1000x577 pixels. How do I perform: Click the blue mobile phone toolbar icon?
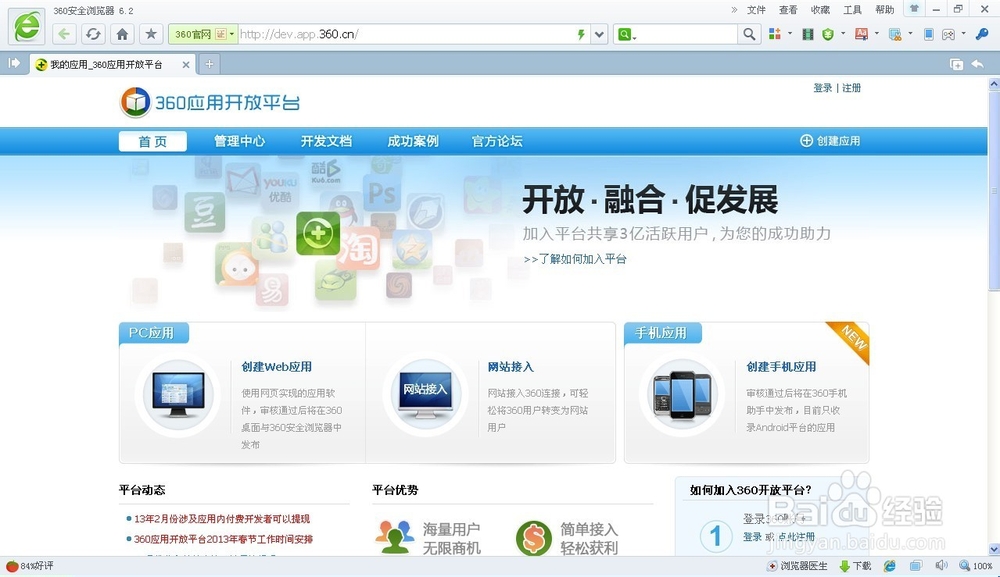[x=929, y=34]
